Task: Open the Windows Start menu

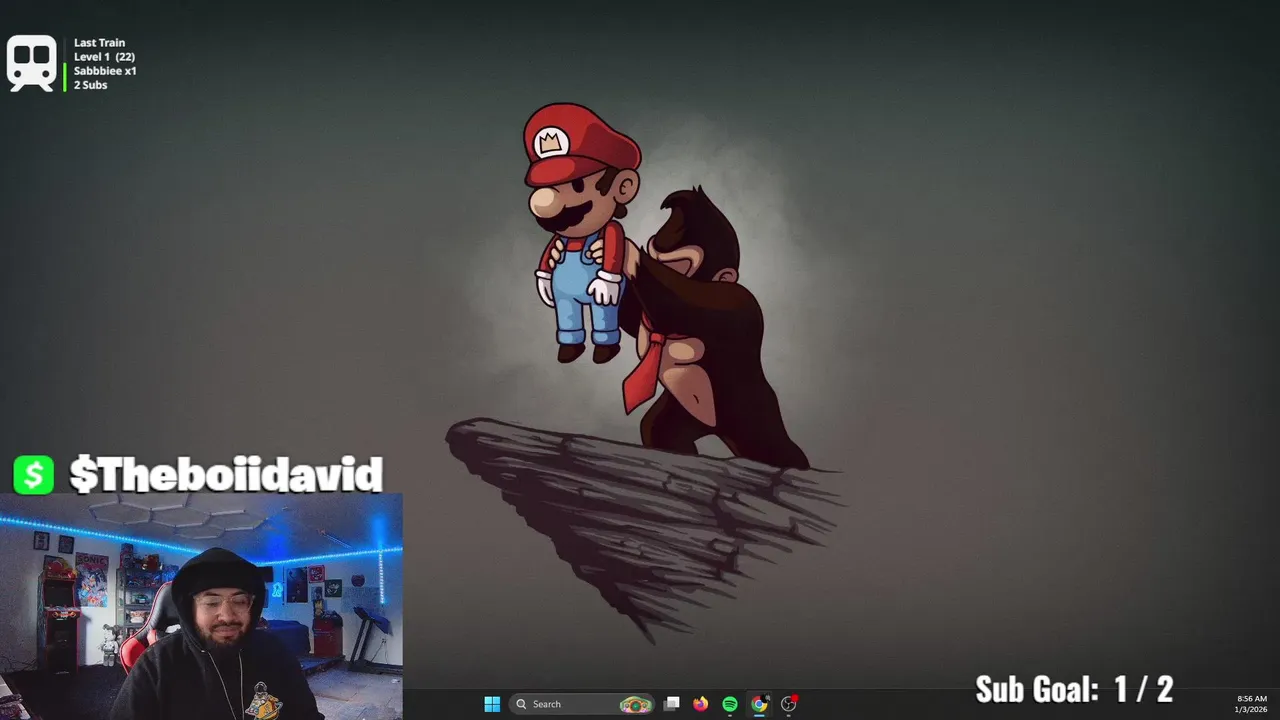Action: coord(492,704)
